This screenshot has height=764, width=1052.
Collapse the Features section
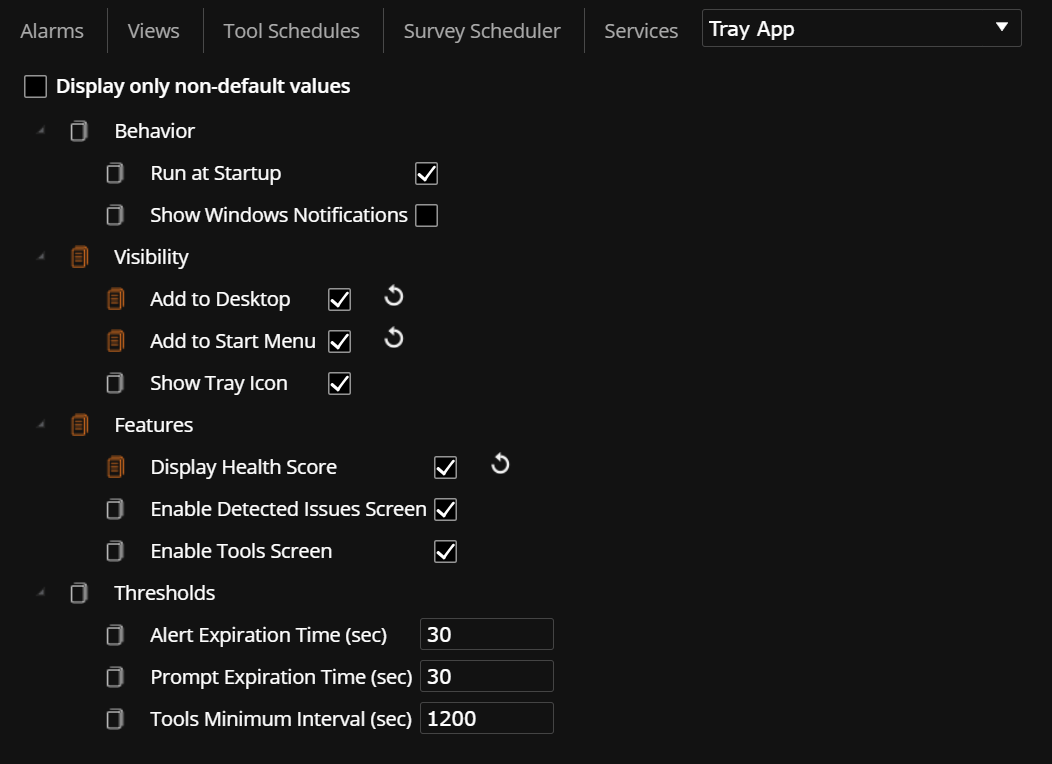(x=41, y=424)
